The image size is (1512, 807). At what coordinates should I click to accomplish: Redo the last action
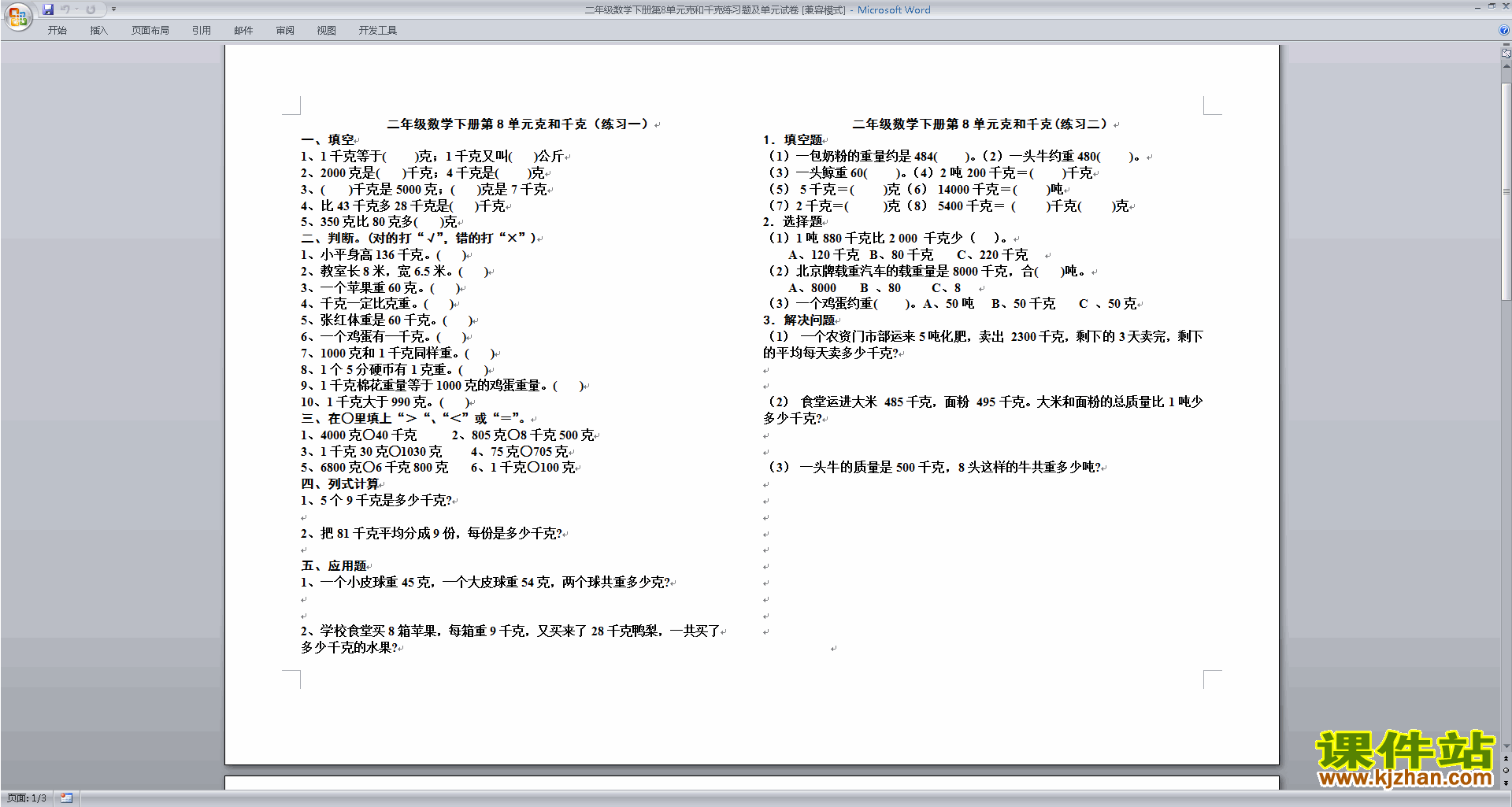tap(91, 9)
